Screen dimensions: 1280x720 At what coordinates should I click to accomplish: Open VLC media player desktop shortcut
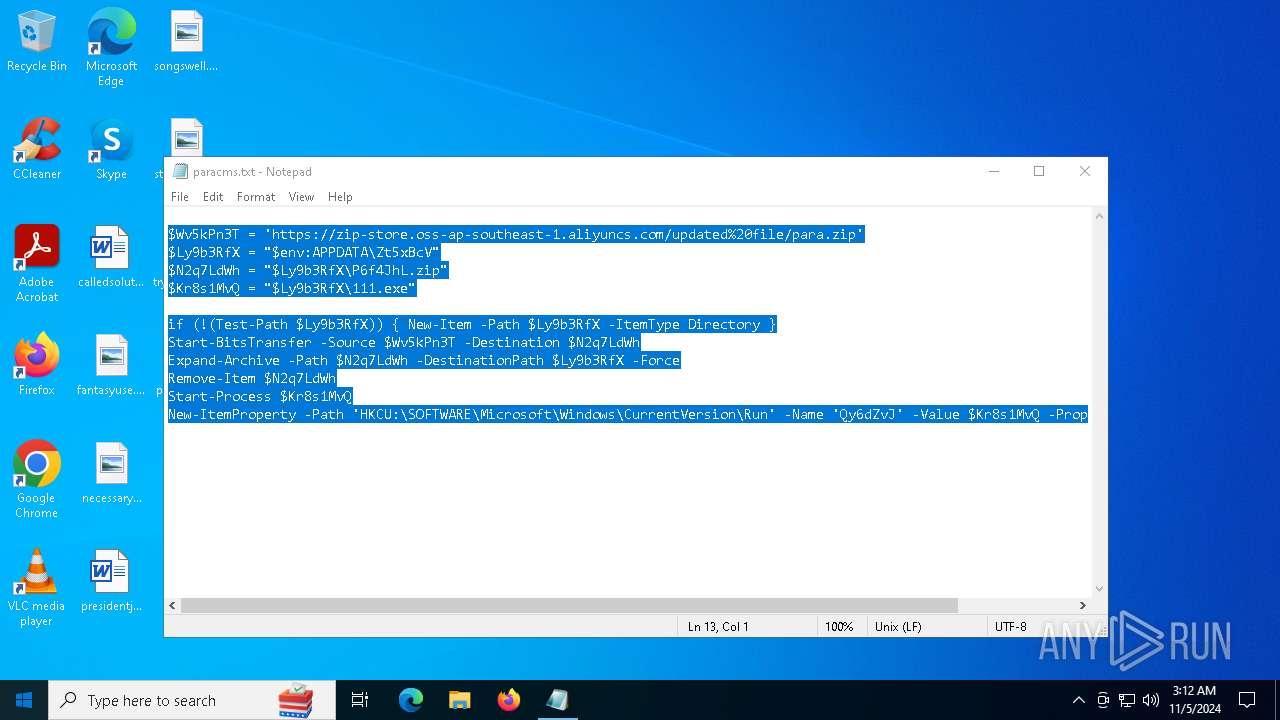tap(37, 588)
